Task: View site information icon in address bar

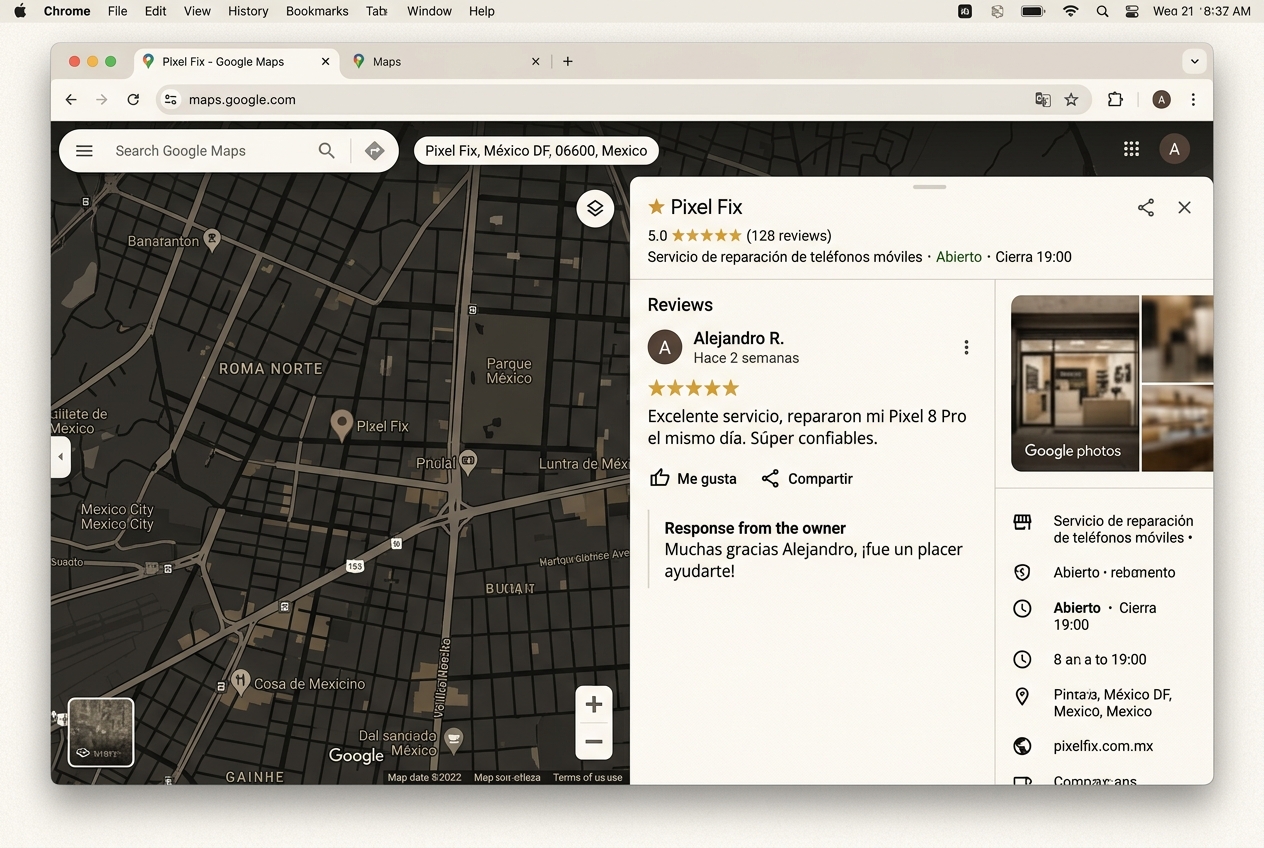Action: [x=171, y=99]
